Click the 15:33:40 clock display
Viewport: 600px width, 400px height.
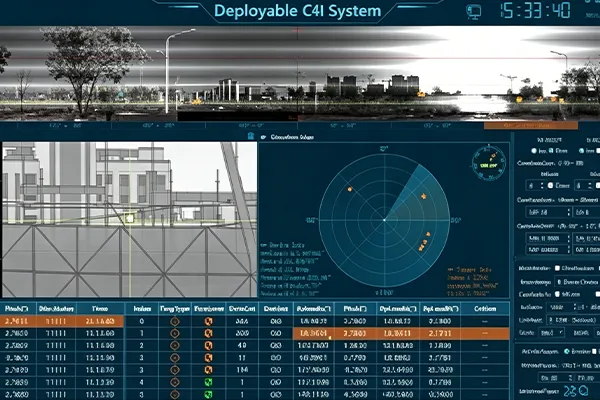click(535, 11)
